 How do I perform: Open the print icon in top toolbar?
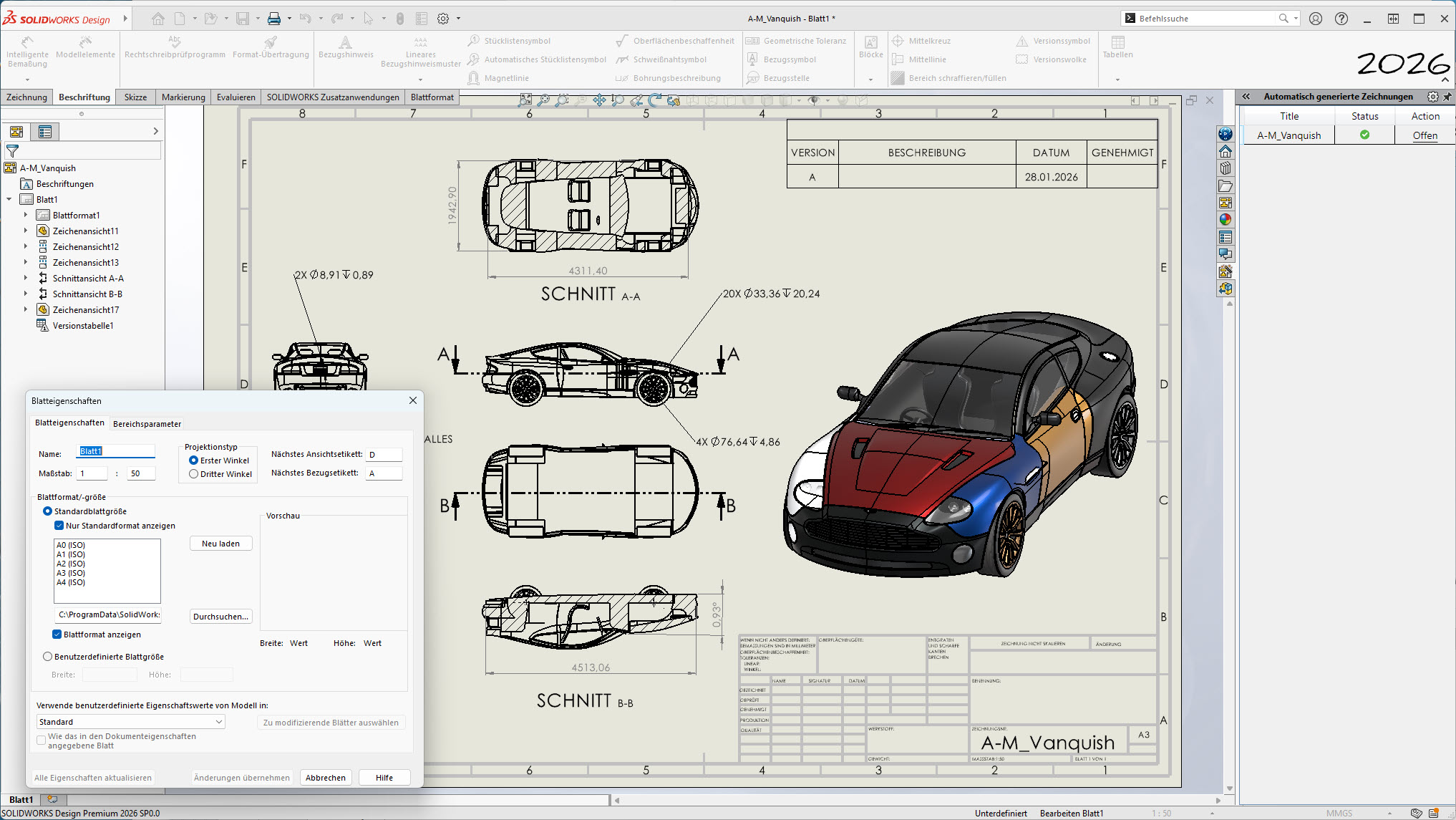[273, 19]
